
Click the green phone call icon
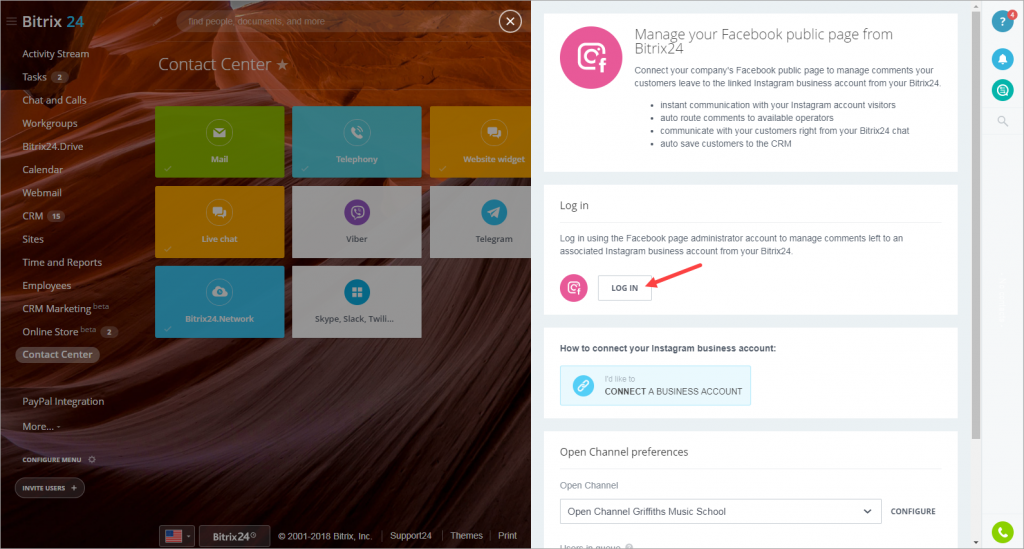1002,532
